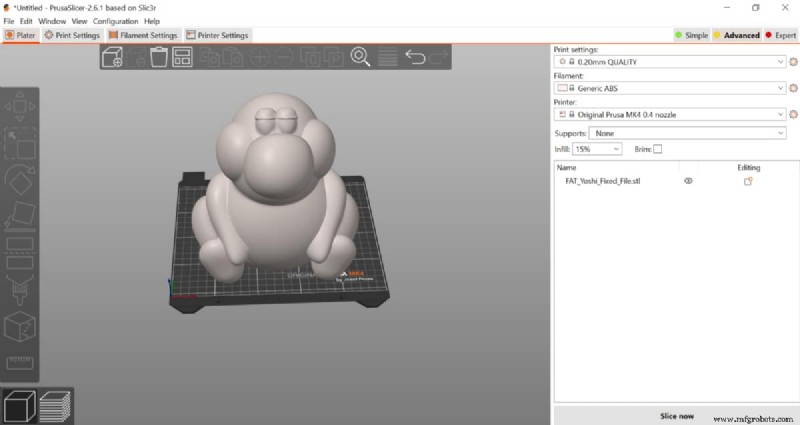Click the Redo arrow icon

click(438, 57)
